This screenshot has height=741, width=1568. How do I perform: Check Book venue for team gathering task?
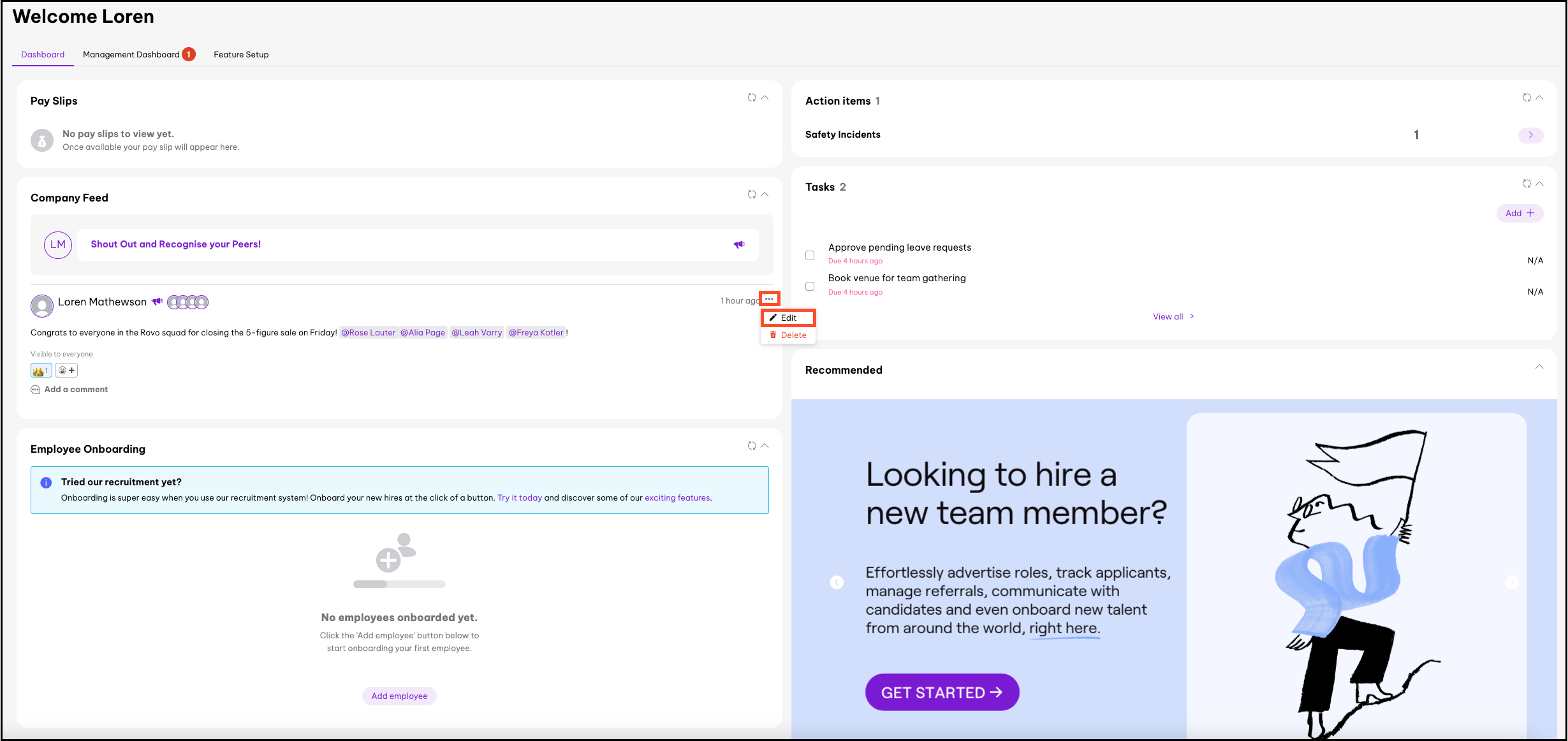810,286
